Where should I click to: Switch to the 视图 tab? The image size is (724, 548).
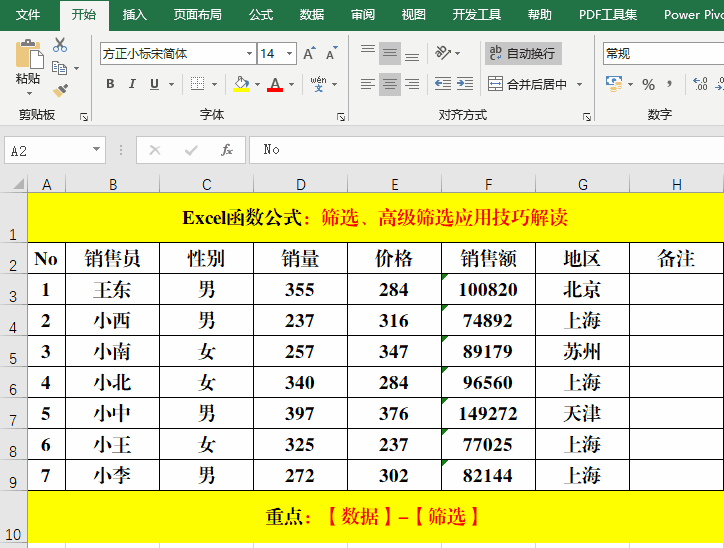[413, 15]
